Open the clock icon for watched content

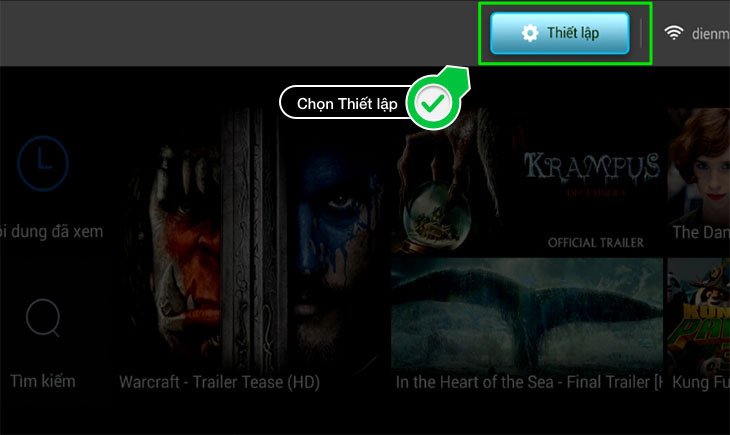tap(43, 163)
